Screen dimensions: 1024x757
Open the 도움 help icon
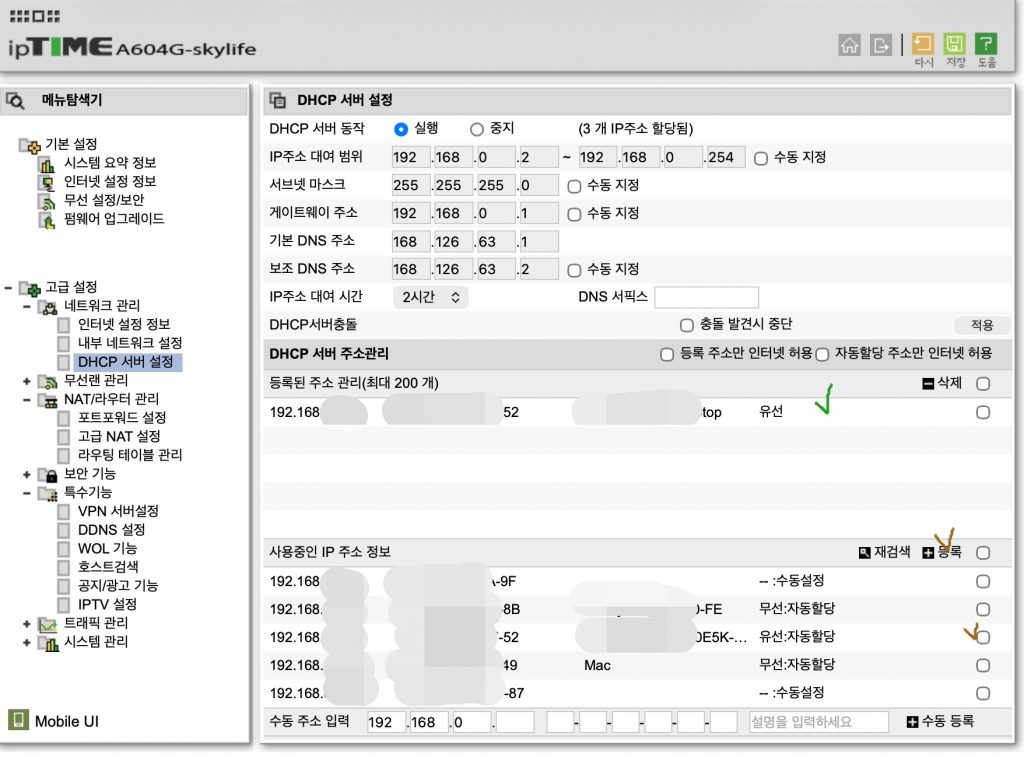pos(986,44)
